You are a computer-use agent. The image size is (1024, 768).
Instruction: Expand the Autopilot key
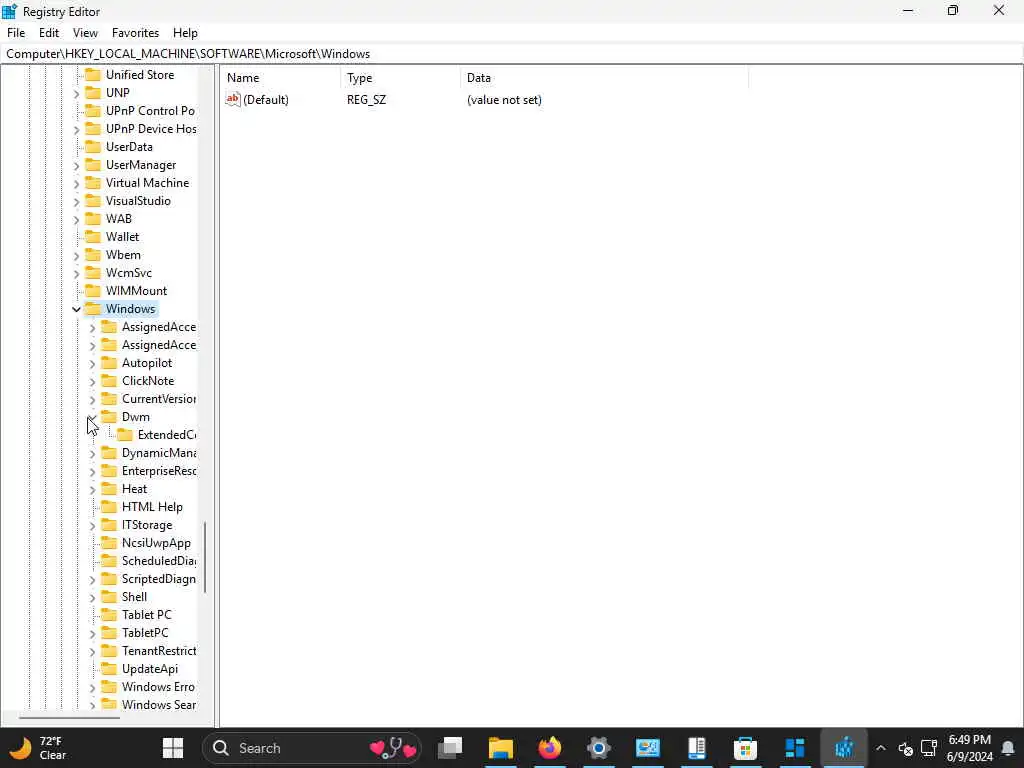(x=92, y=363)
